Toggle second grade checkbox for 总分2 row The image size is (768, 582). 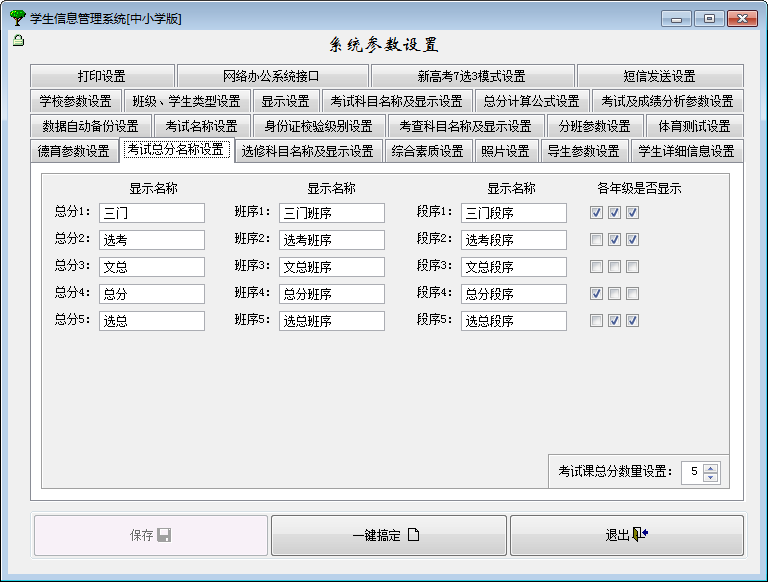[x=615, y=240]
